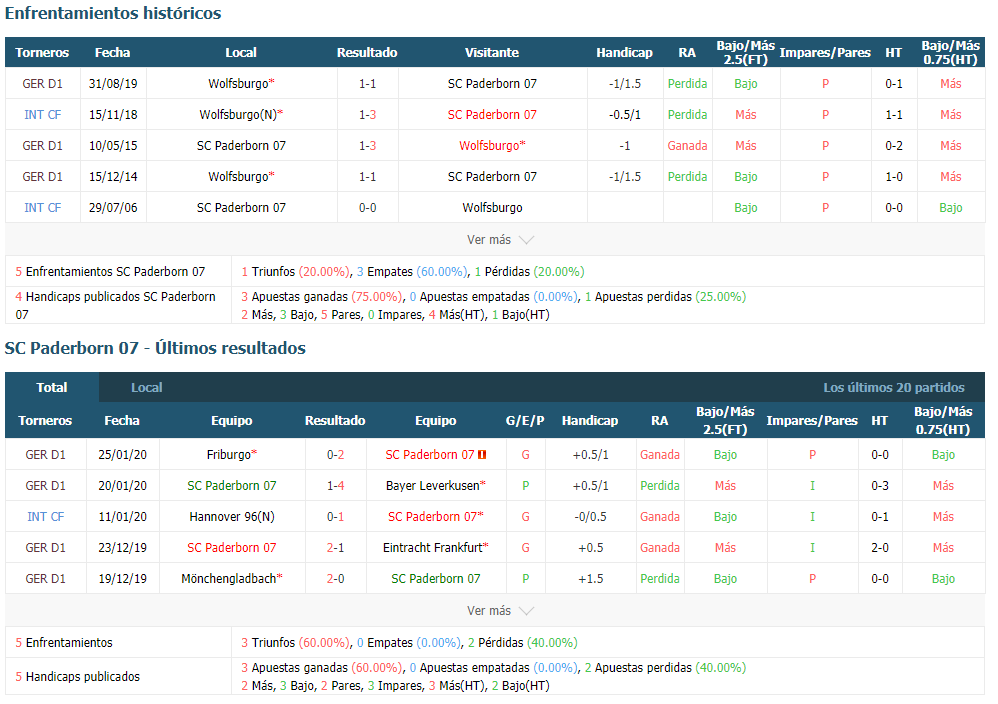Open result 1-1 of 31/08/19 match

coord(367,83)
